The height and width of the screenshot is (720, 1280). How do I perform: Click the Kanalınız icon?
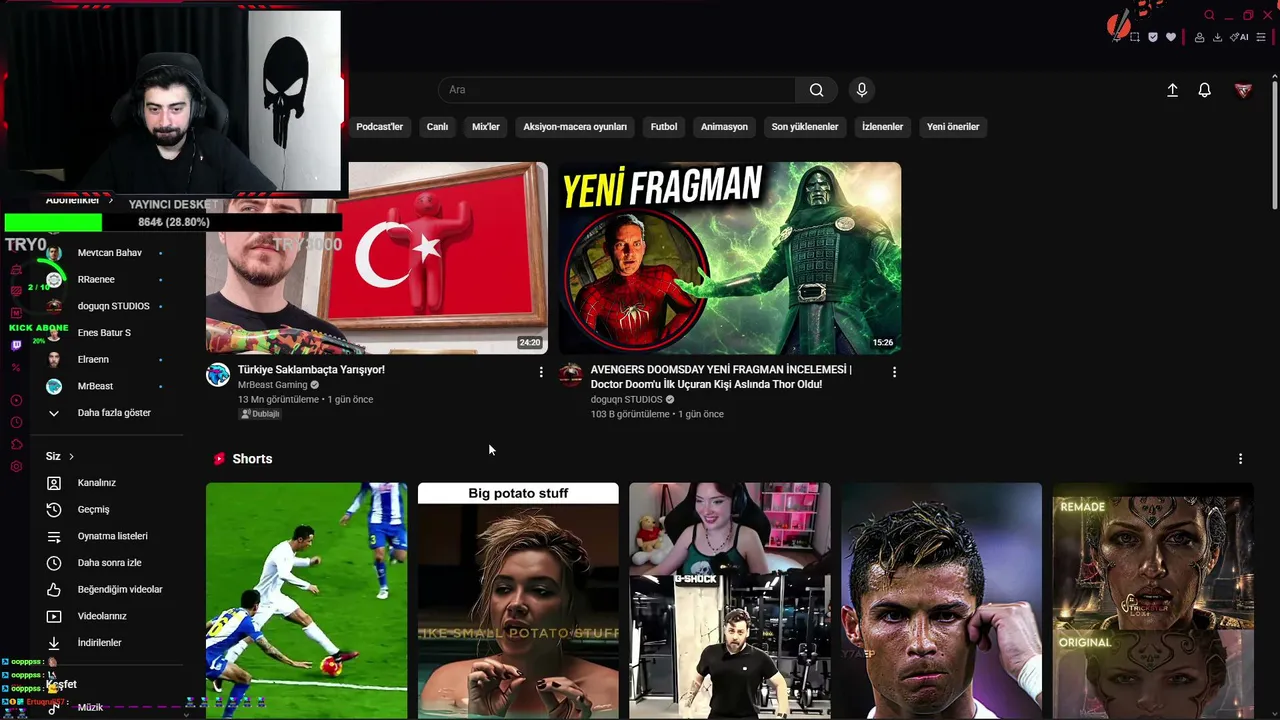54,483
